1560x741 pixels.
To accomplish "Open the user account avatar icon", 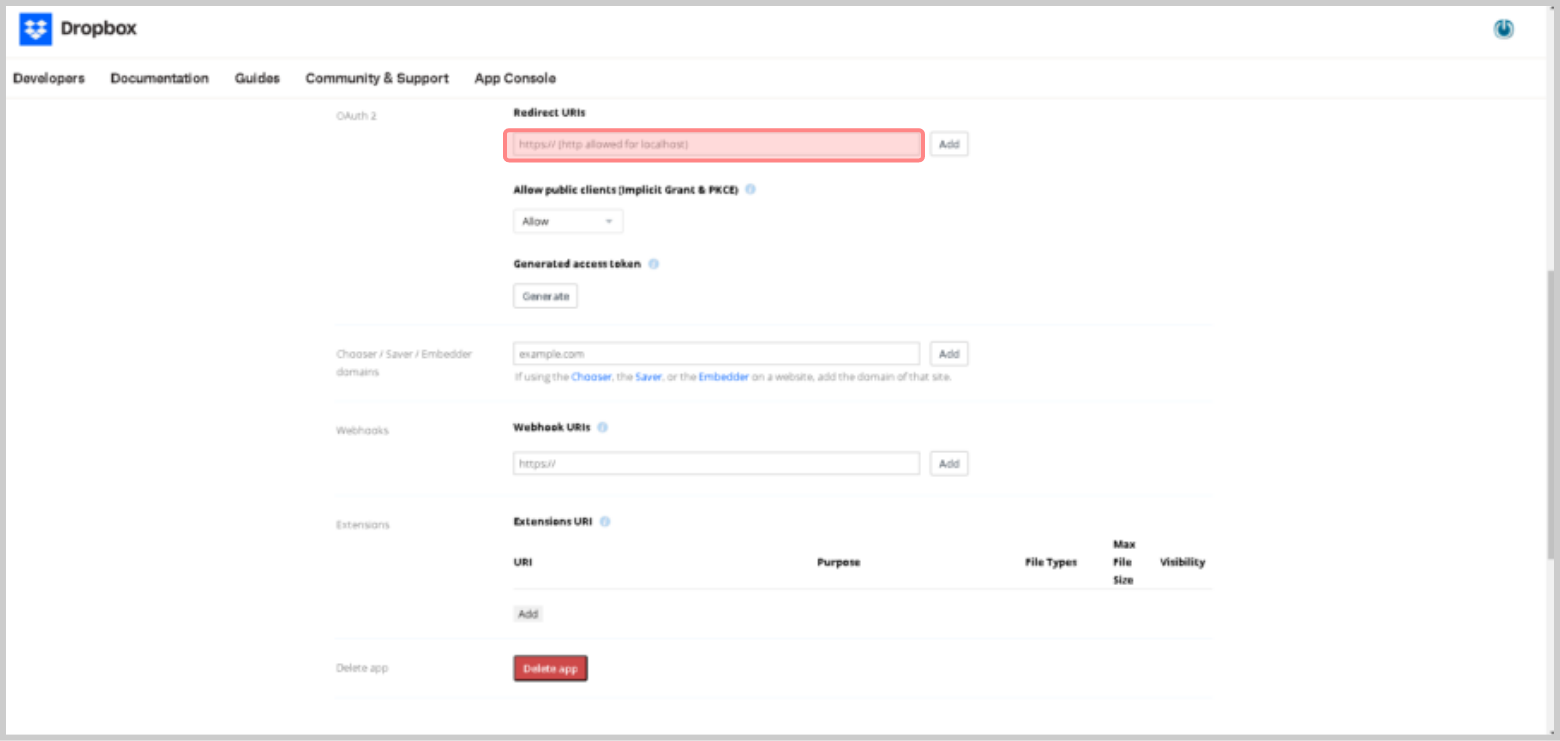I will click(1503, 30).
